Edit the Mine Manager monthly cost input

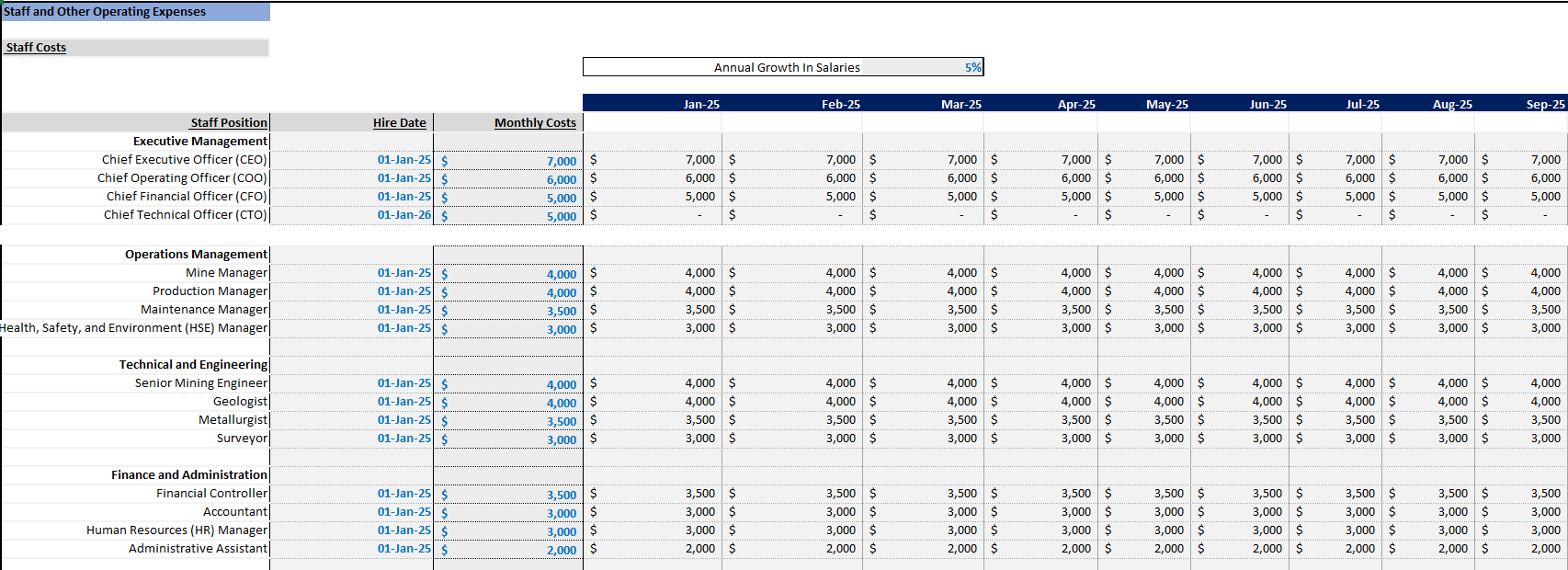pyautogui.click(x=508, y=274)
